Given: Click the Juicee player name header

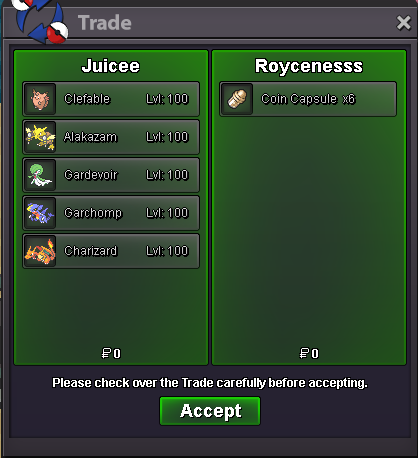Looking at the screenshot, I should 111,66.
